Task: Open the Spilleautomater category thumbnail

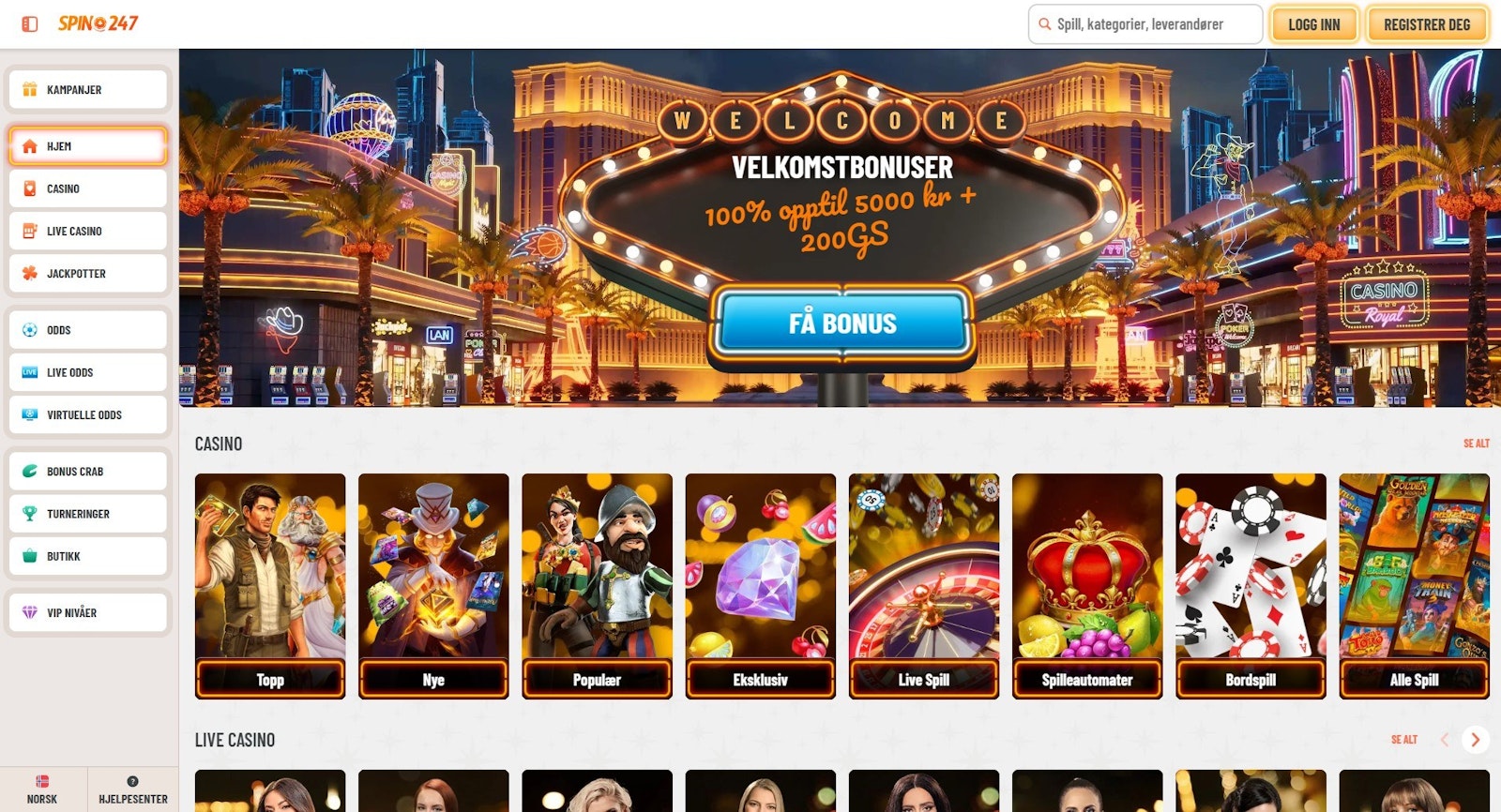Action: point(1087,586)
